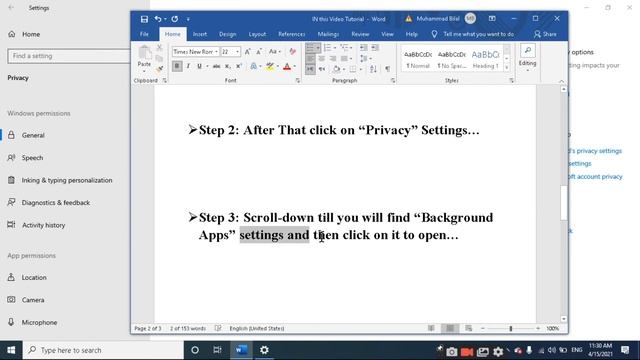This screenshot has height=360, width=640.
Task: Clear all formatting from selection
Action: (x=293, y=51)
